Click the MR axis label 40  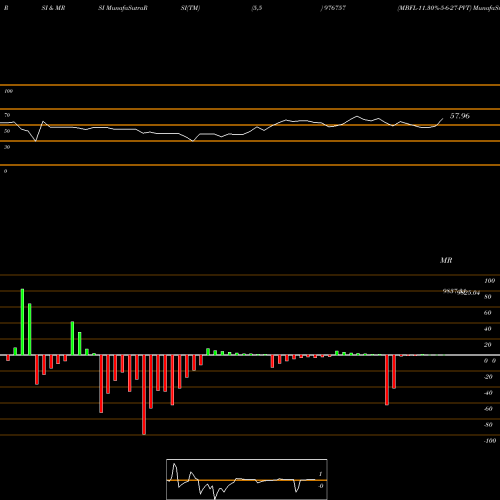pyautogui.click(x=487, y=329)
